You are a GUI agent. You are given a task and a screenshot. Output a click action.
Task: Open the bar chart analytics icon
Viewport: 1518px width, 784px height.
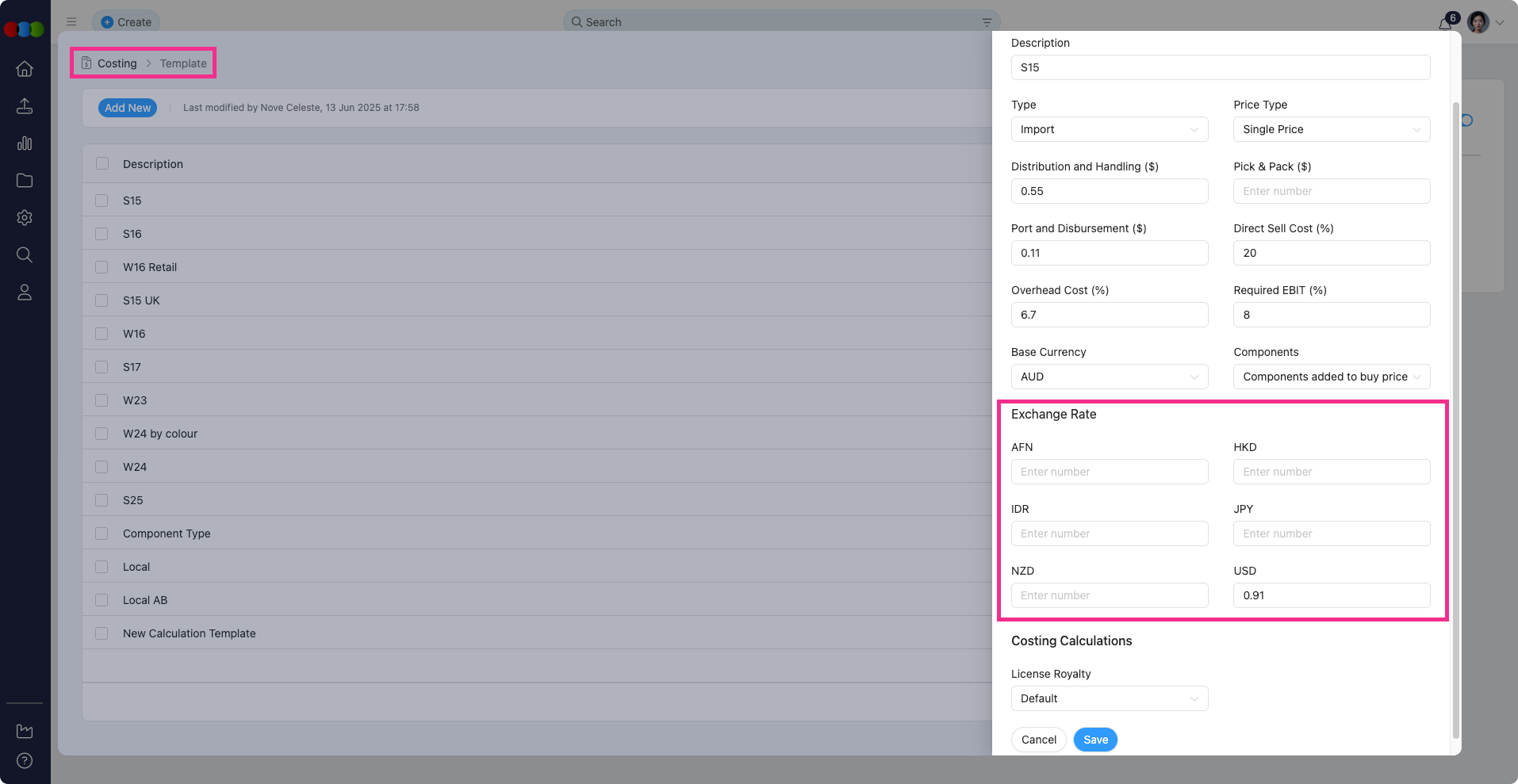25,143
